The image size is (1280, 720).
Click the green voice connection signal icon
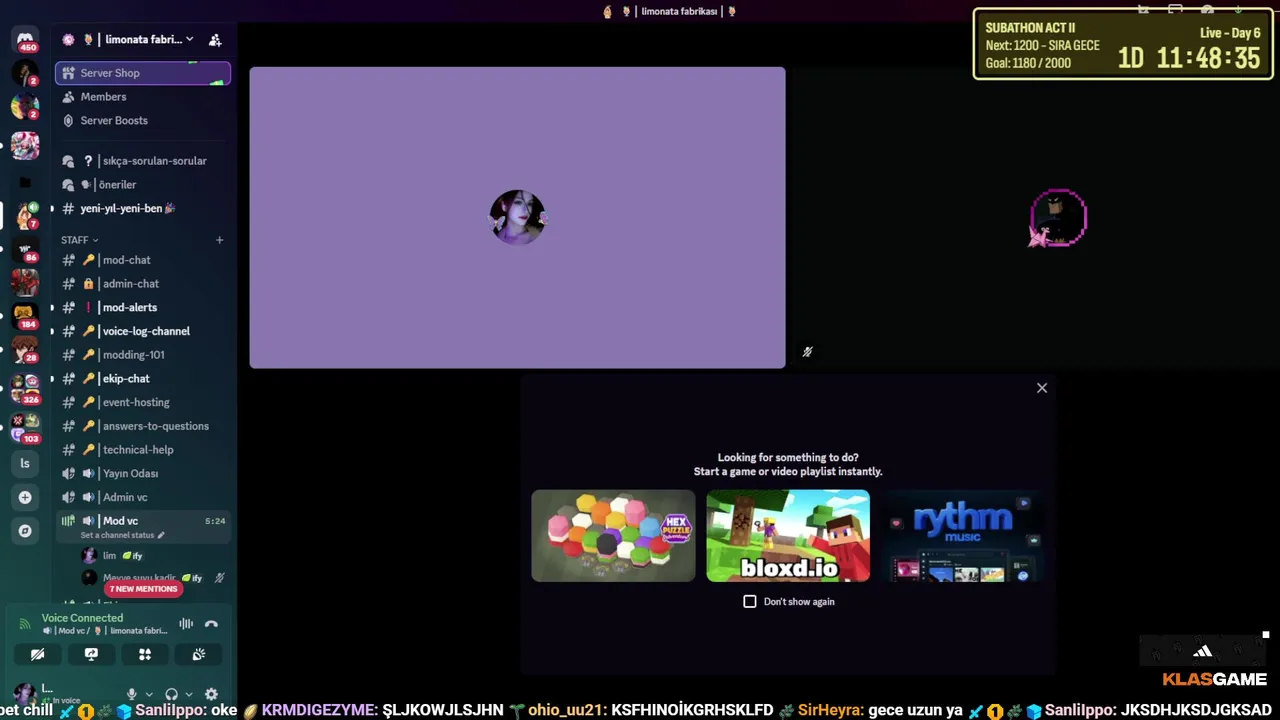pos(25,624)
